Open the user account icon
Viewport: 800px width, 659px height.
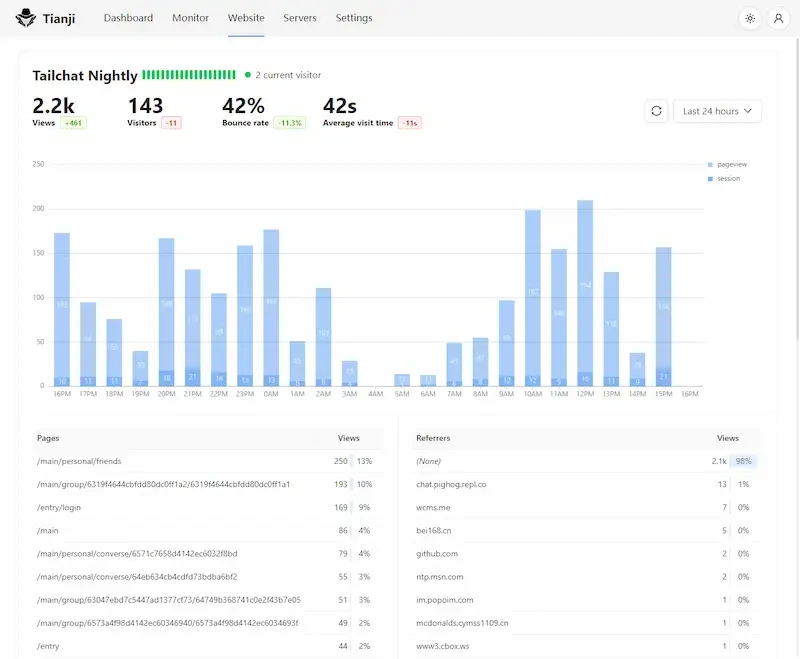click(x=778, y=18)
